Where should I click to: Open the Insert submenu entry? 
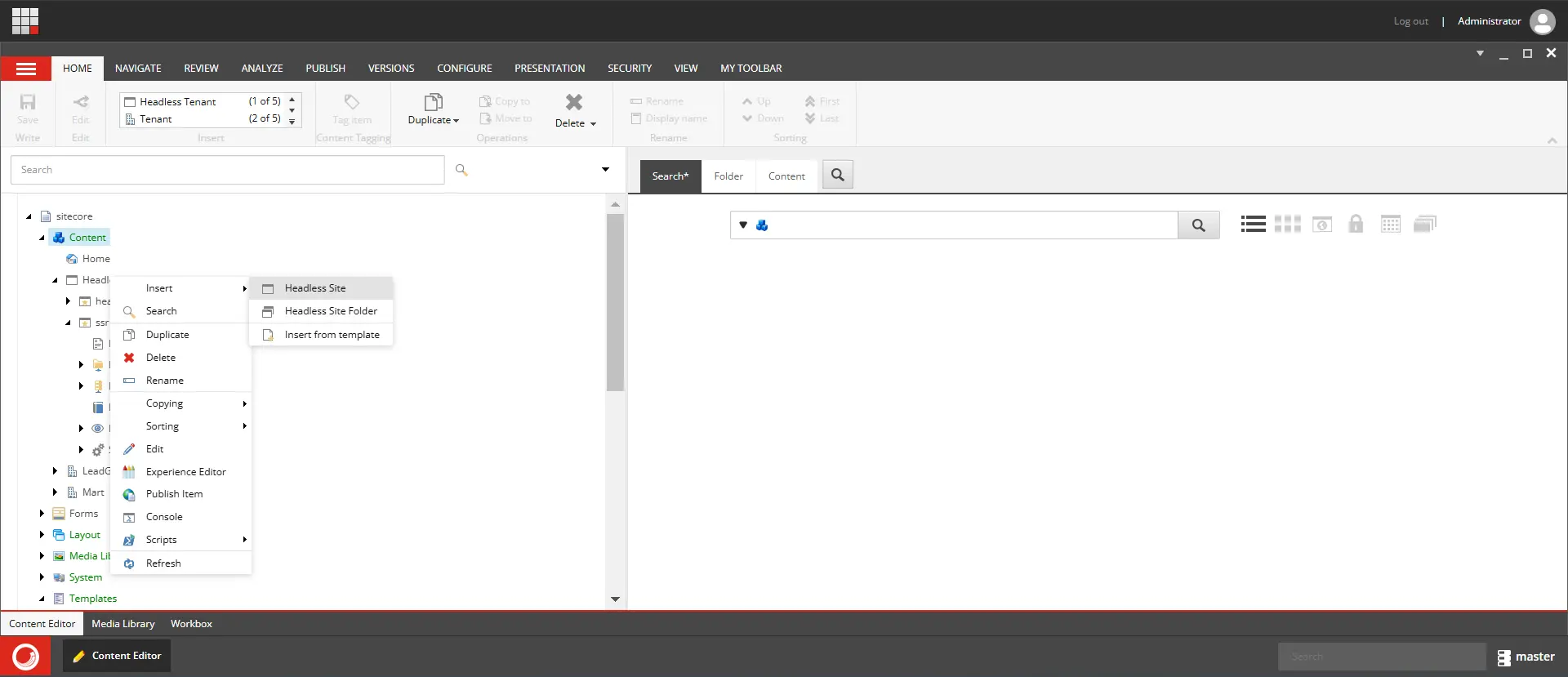(180, 288)
